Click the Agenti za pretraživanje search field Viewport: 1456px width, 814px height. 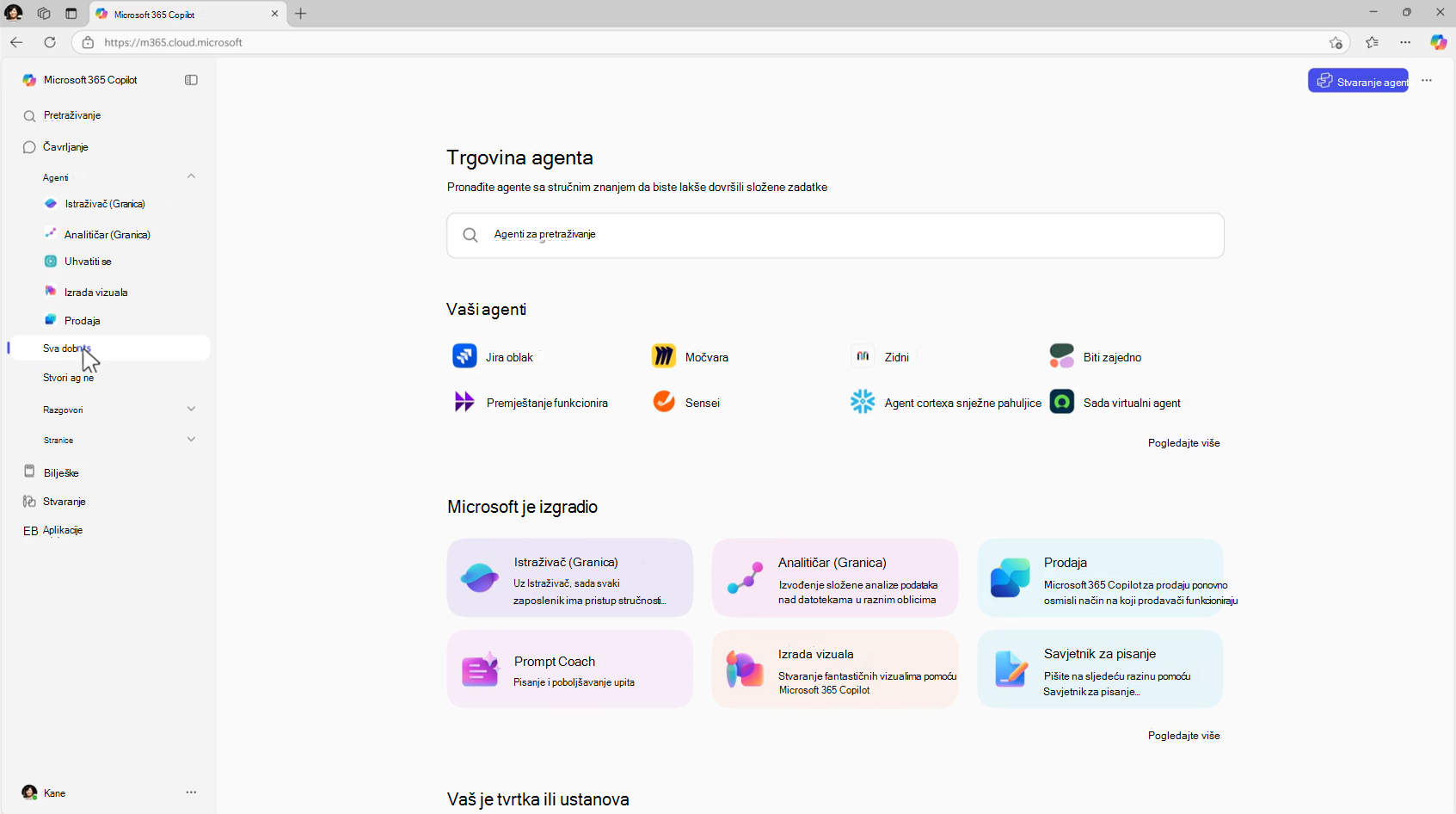pos(835,235)
